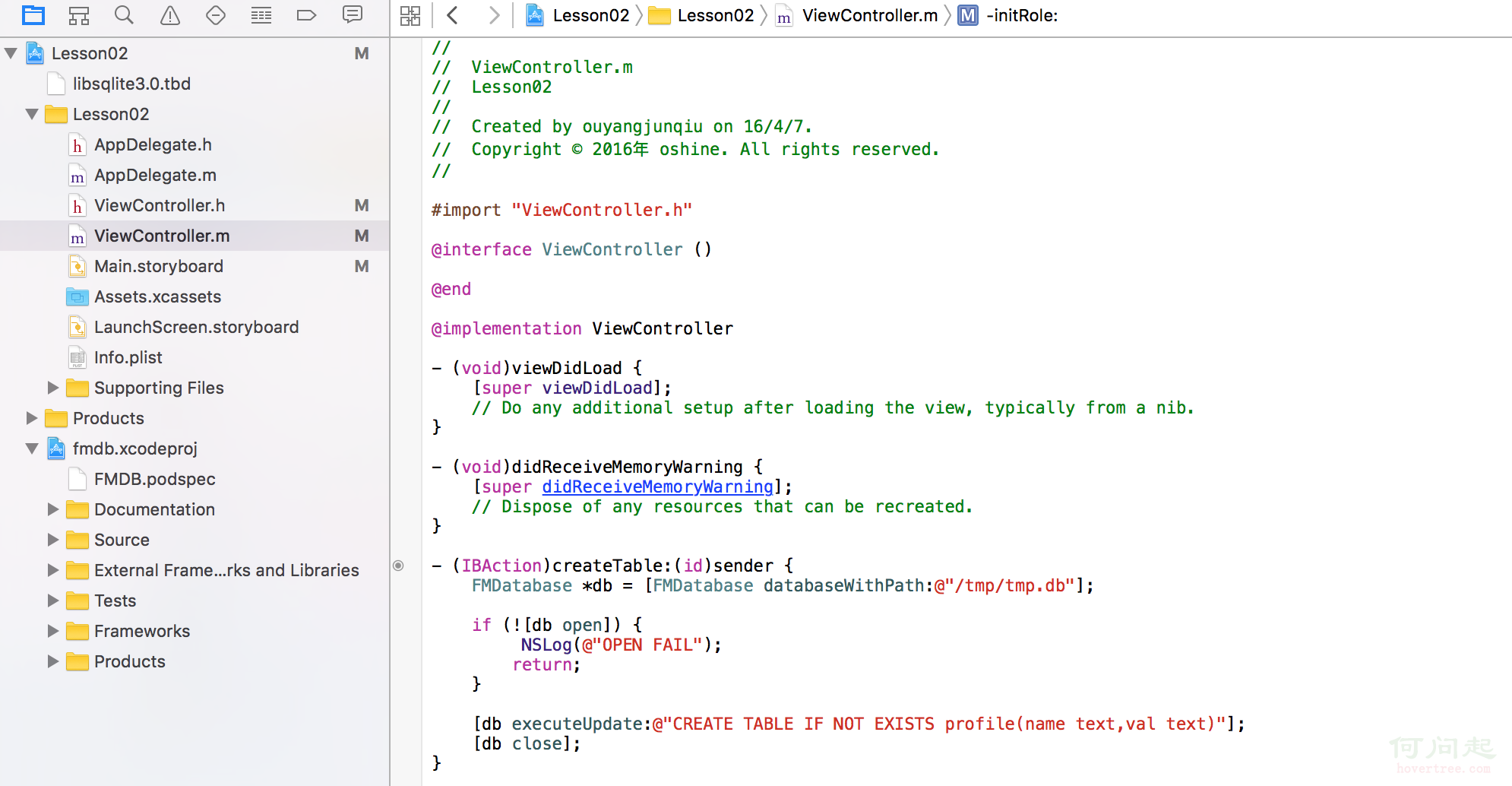Expand the Supporting Files group
Viewport: 1512px width, 786px height.
click(x=53, y=388)
